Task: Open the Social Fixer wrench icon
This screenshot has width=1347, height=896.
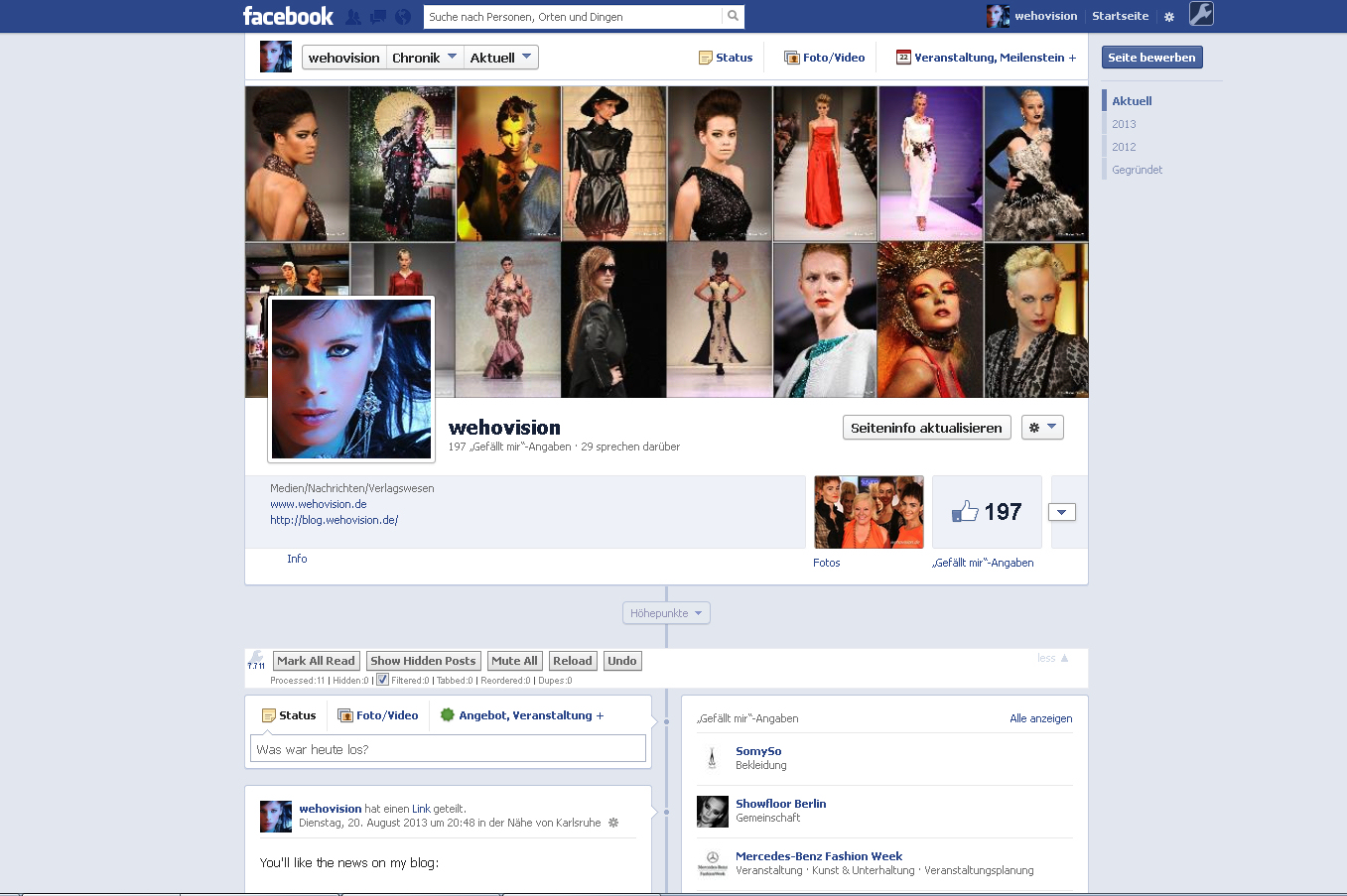Action: tap(1201, 14)
